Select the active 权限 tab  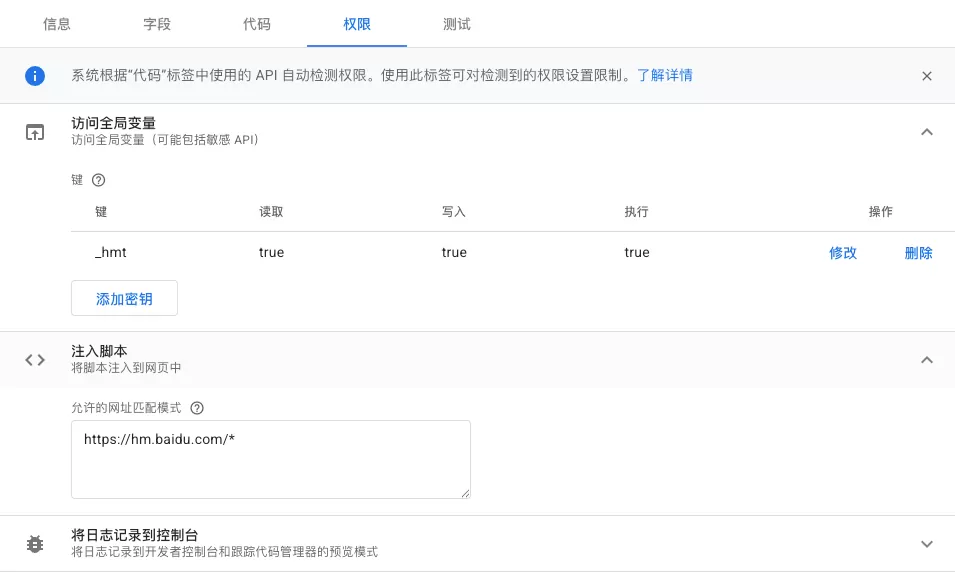tap(357, 24)
